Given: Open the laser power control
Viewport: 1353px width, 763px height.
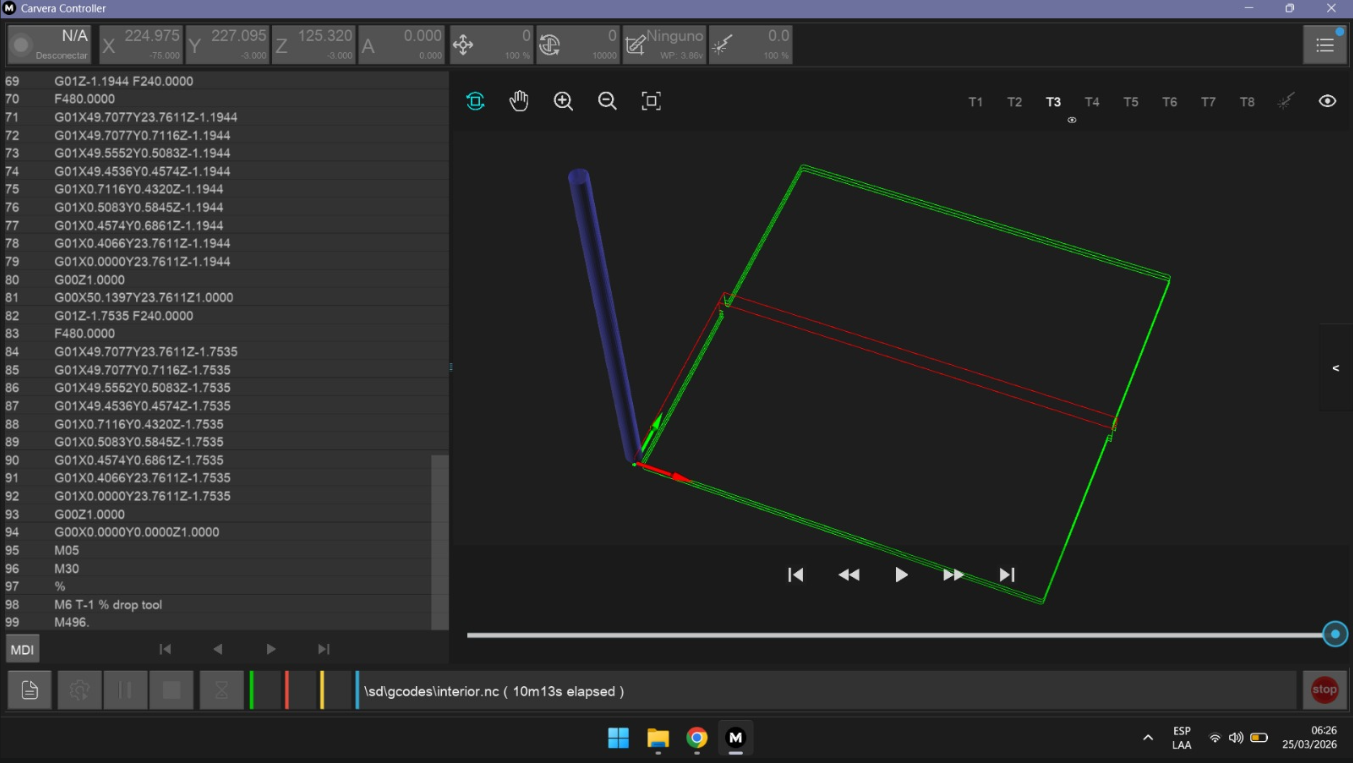Looking at the screenshot, I should 750,45.
